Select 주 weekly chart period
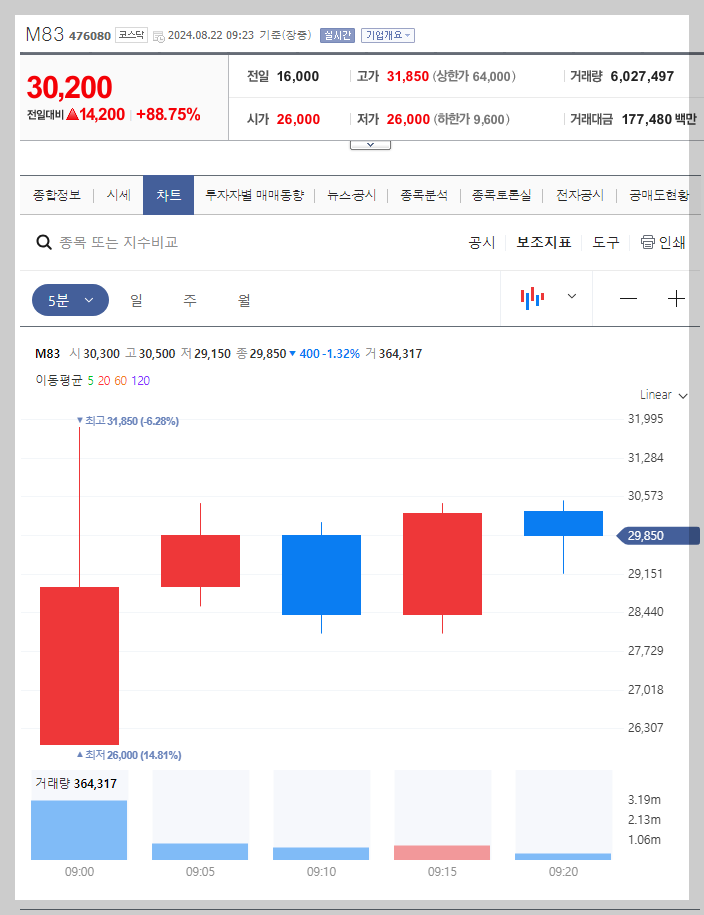 tap(190, 301)
